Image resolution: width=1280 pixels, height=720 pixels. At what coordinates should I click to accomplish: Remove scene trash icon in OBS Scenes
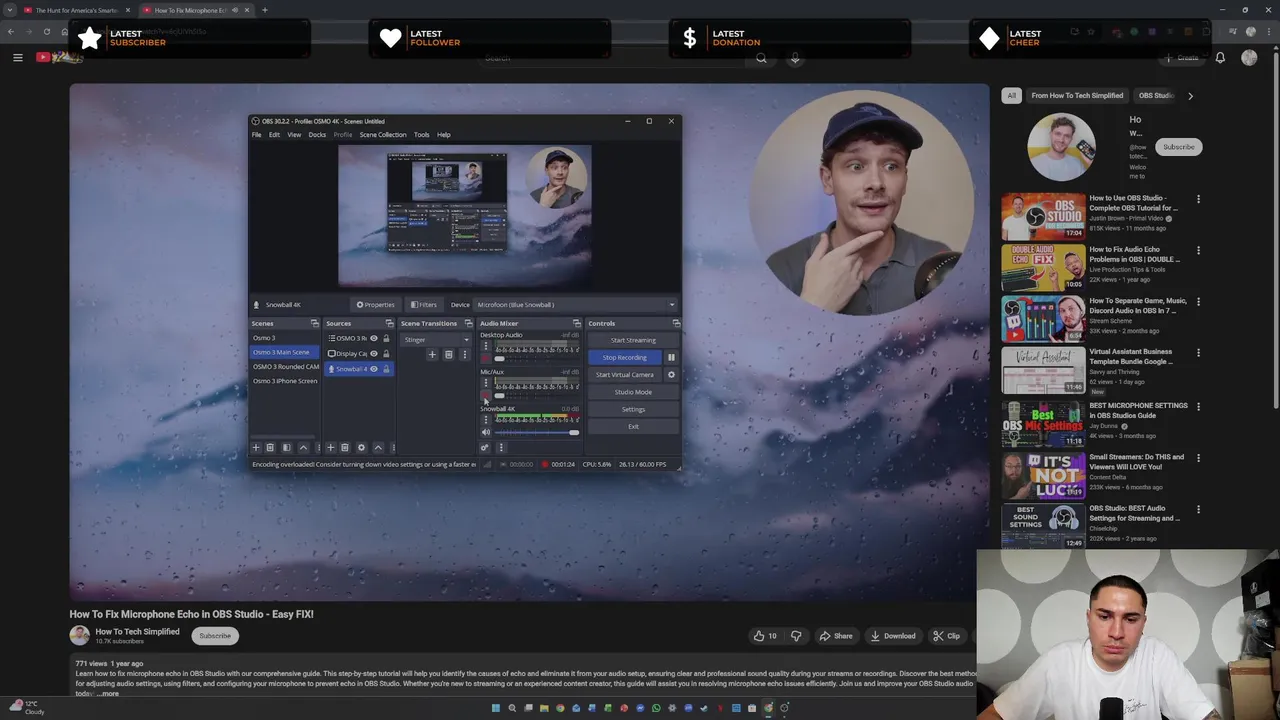coord(270,447)
